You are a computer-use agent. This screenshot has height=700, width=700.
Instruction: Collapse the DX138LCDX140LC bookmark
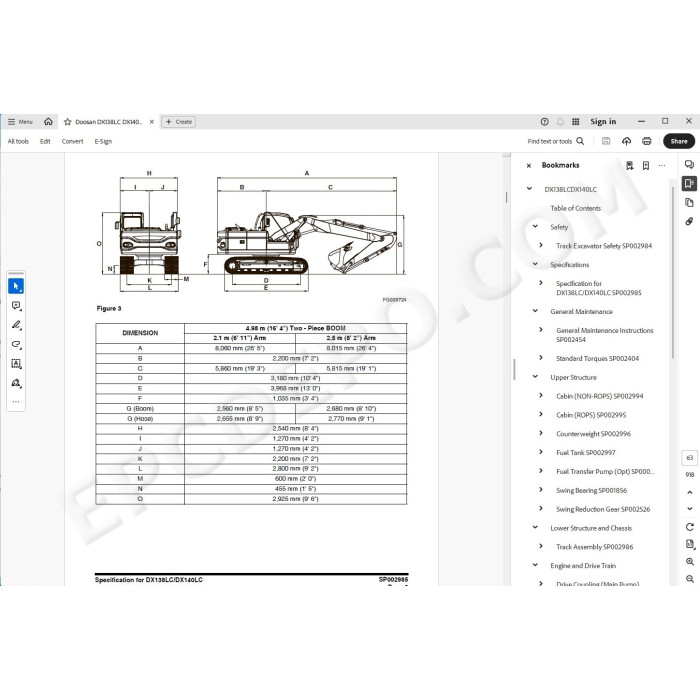529,189
